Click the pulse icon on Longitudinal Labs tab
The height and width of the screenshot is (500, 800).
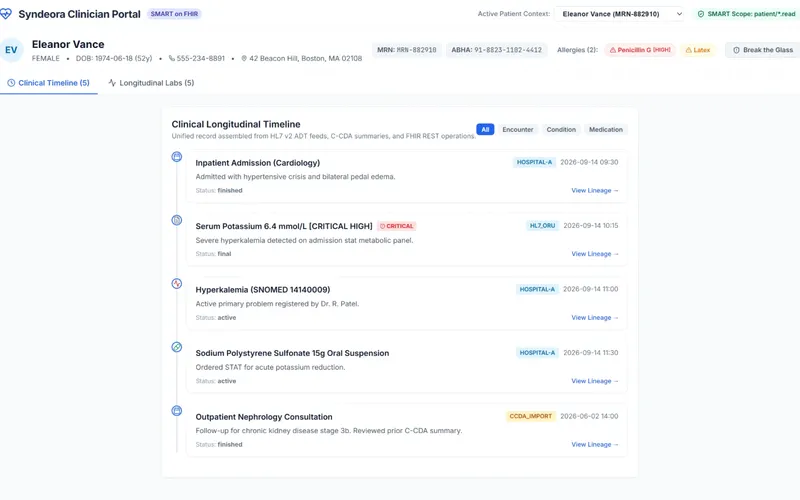click(x=112, y=83)
